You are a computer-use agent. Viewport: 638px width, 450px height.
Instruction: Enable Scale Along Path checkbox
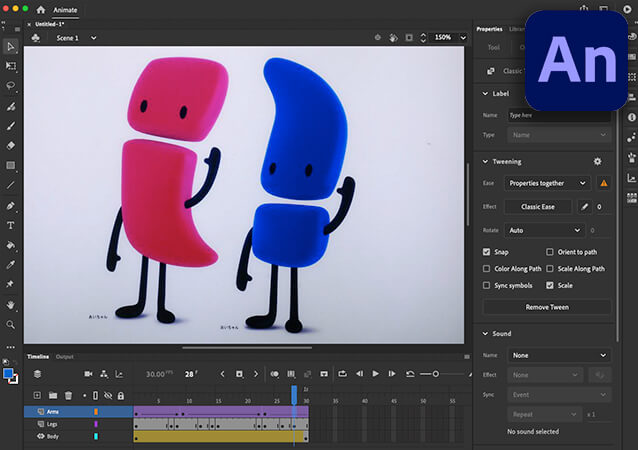tap(550, 269)
